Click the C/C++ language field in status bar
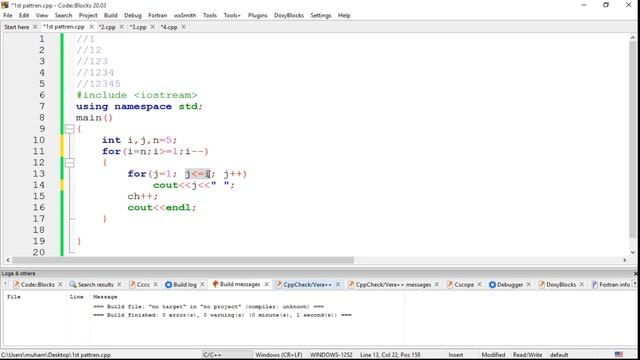This screenshot has width=640, height=360. tap(227, 355)
